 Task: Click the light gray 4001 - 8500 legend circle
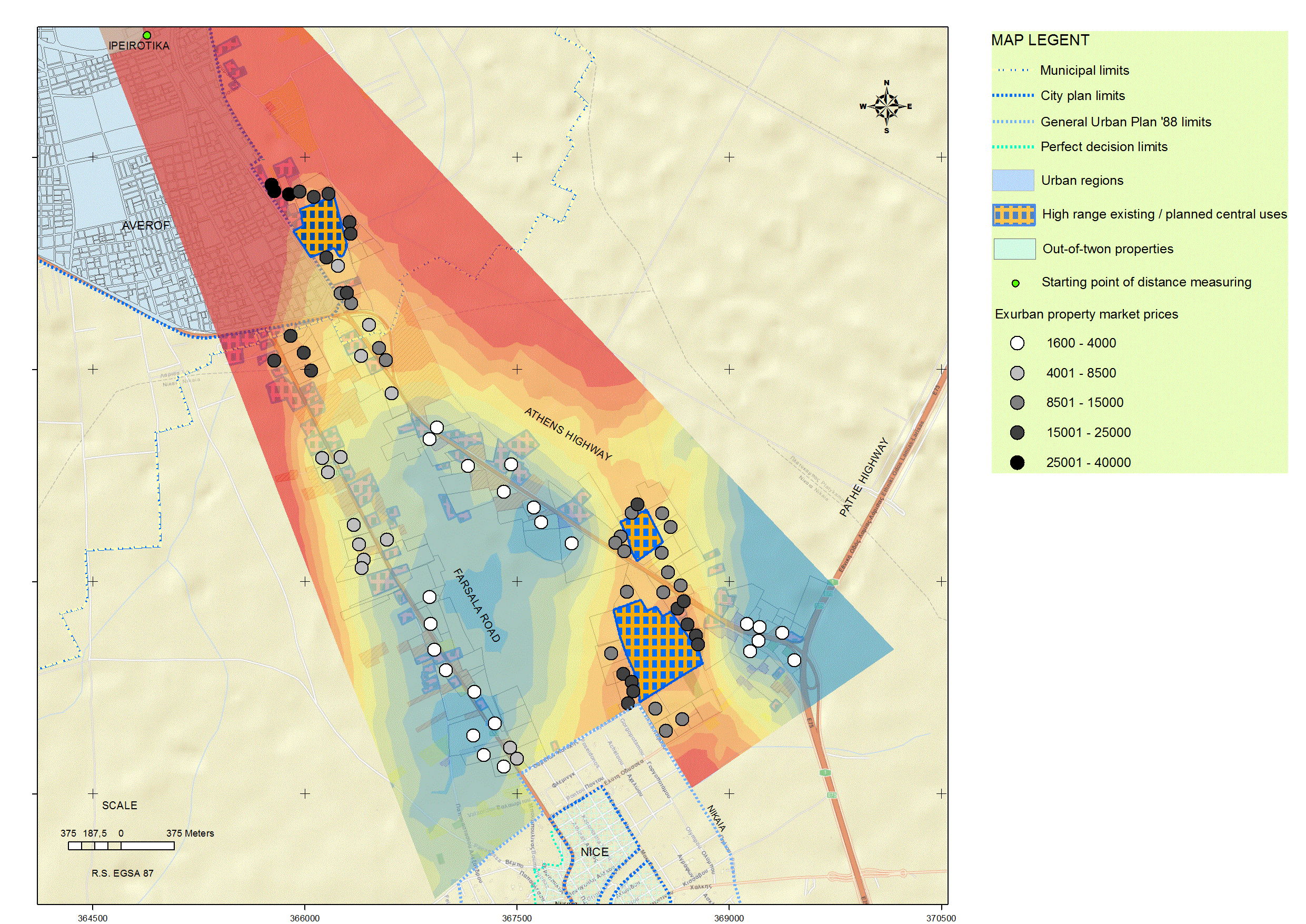[1017, 373]
